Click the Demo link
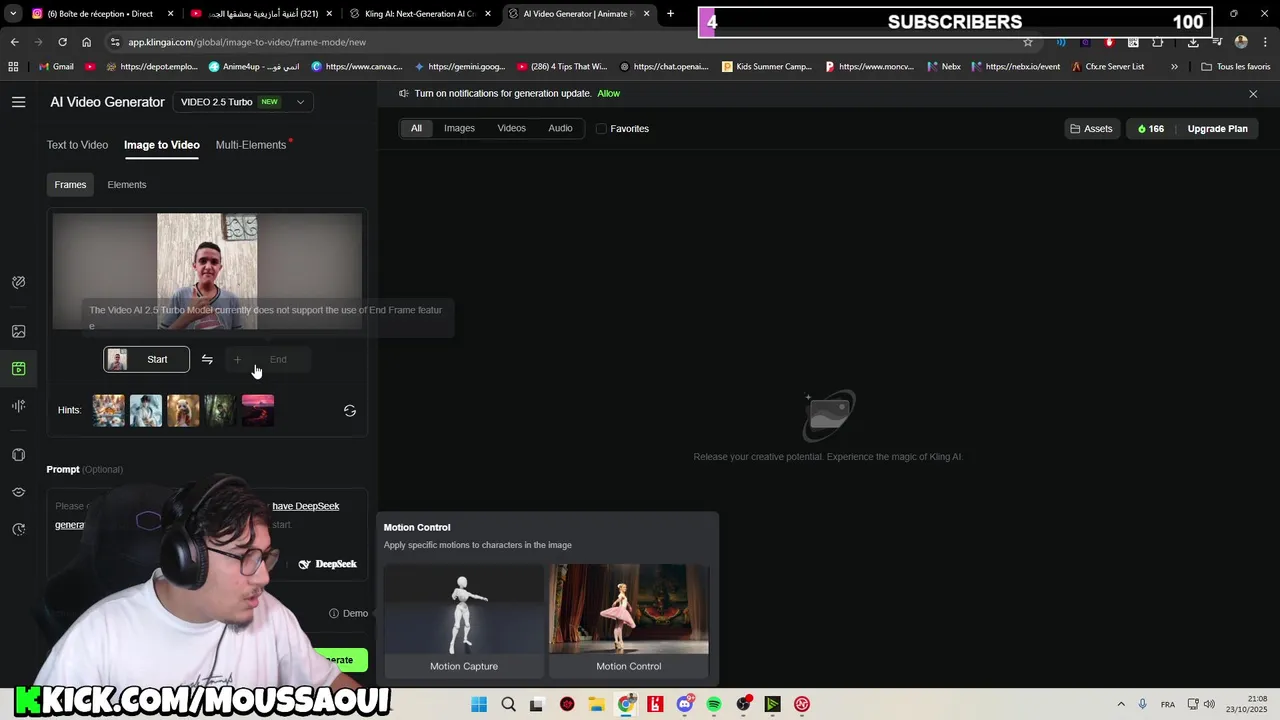Image resolution: width=1280 pixels, height=720 pixels. coord(349,613)
